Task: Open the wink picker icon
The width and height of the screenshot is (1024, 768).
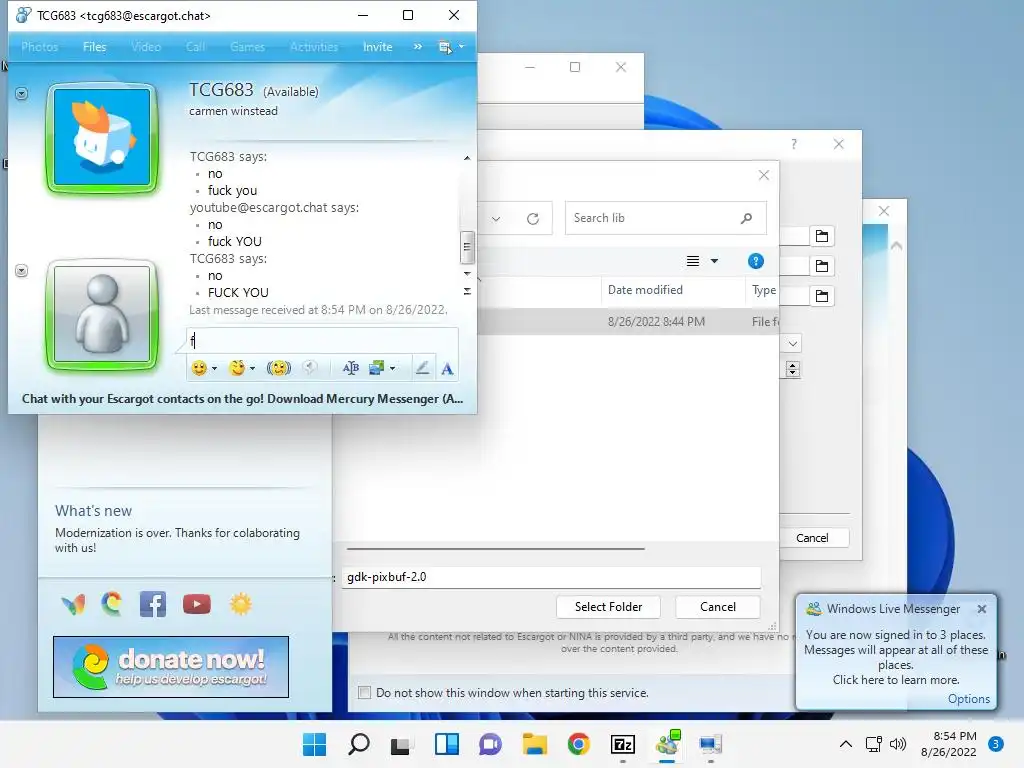Action: coord(237,368)
